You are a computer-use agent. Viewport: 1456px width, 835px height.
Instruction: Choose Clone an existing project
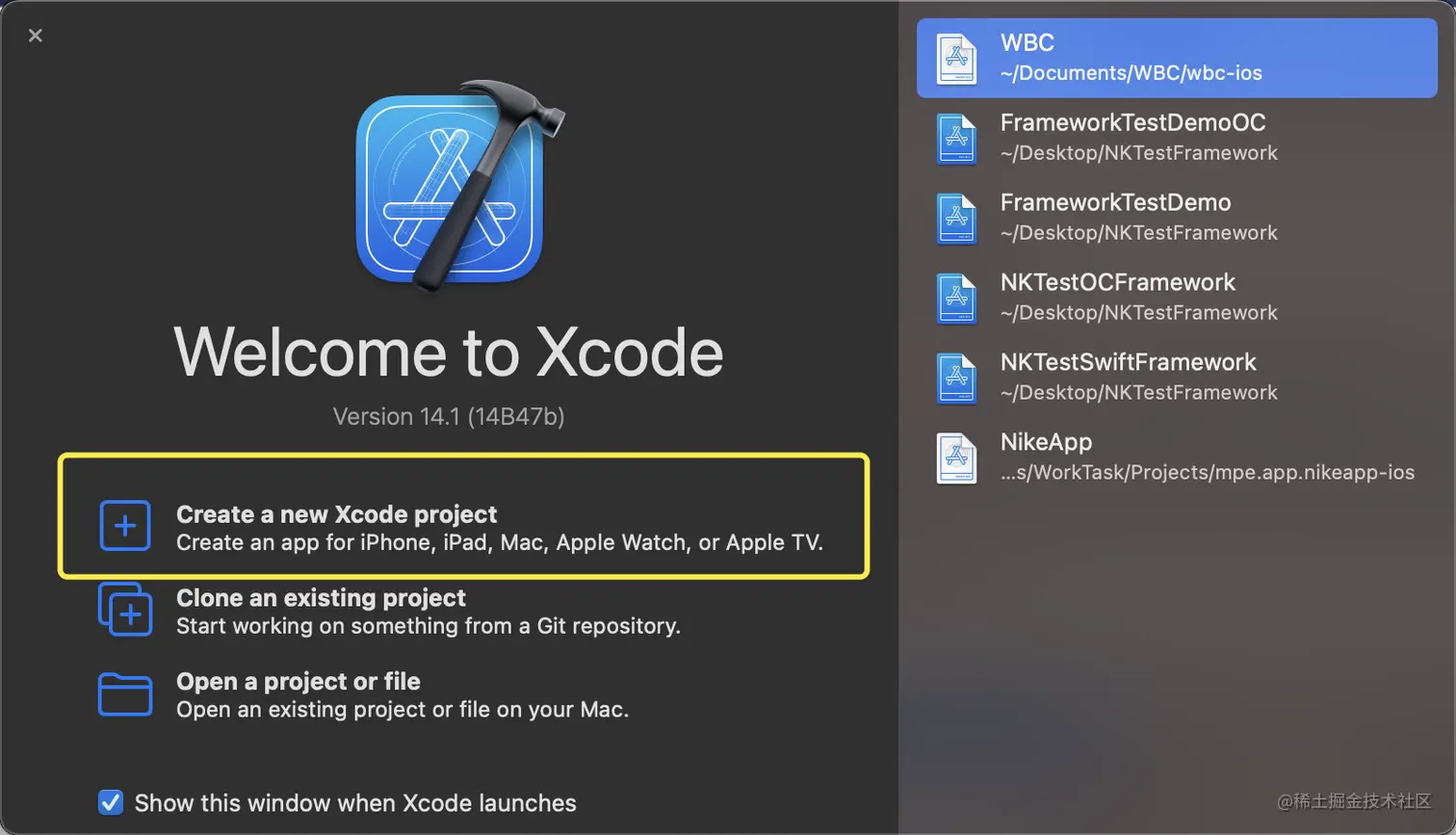[x=390, y=611]
